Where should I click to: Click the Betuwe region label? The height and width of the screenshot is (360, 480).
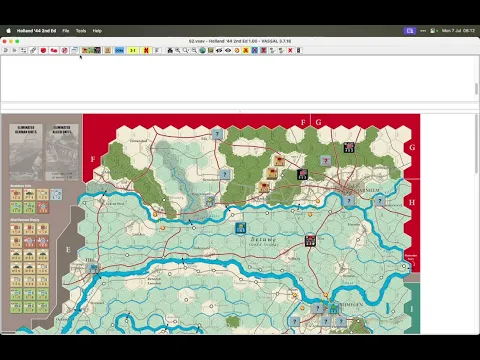coord(263,239)
